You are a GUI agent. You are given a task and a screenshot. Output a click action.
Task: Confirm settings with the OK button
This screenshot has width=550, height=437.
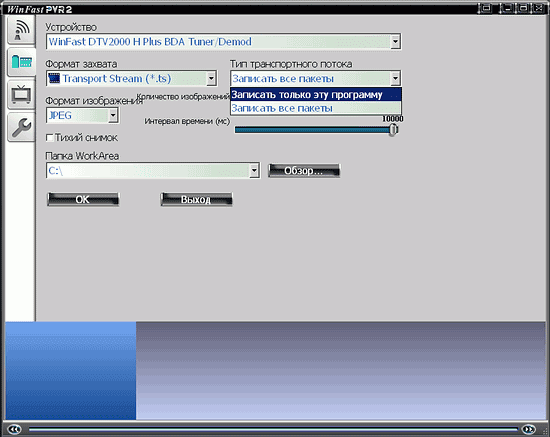(x=83, y=199)
